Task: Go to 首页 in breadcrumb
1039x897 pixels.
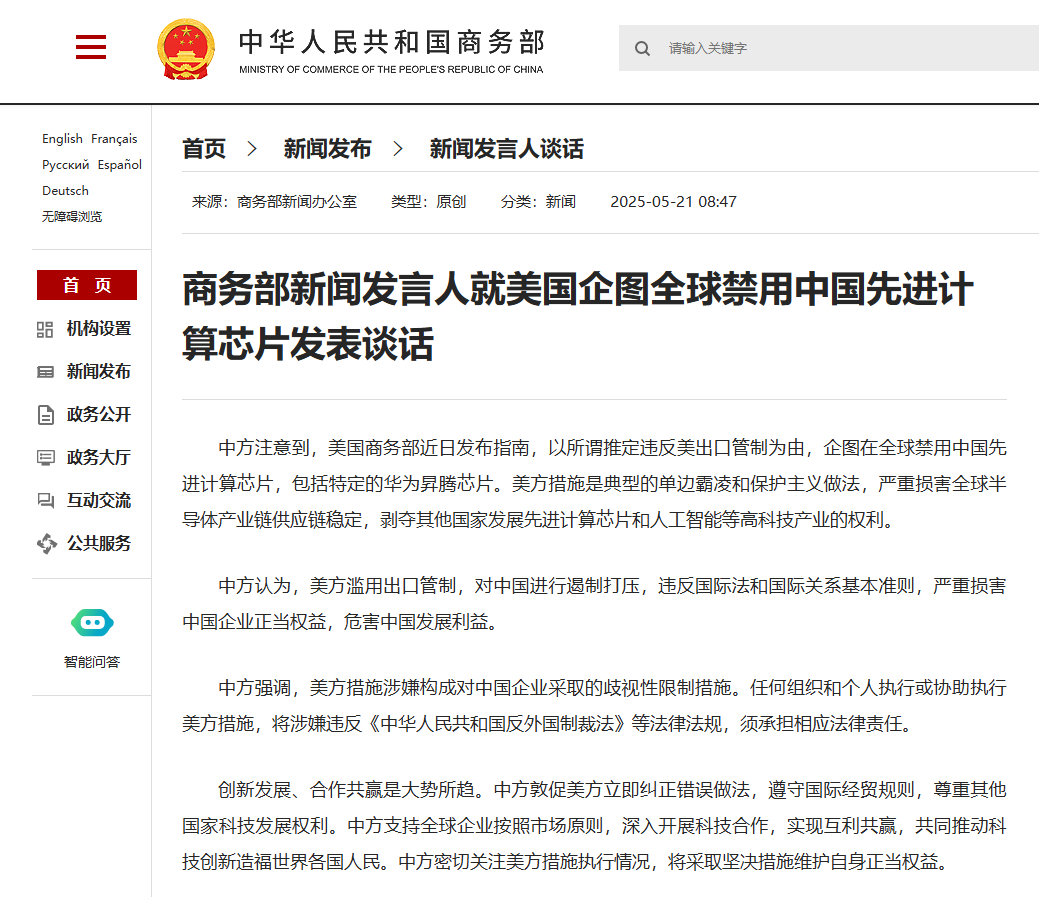Action: click(x=204, y=148)
